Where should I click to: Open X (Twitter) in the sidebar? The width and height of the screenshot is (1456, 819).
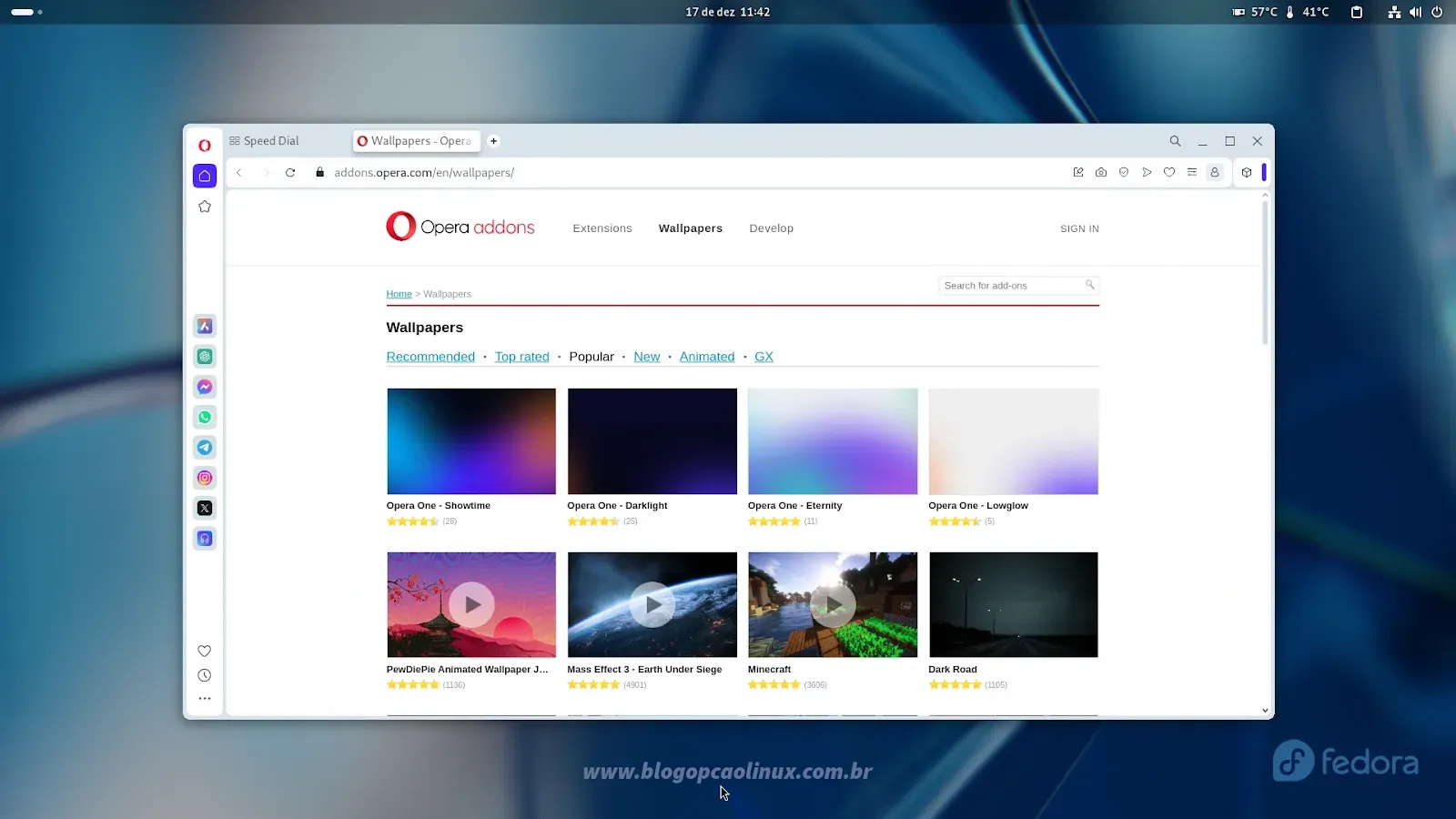click(205, 508)
